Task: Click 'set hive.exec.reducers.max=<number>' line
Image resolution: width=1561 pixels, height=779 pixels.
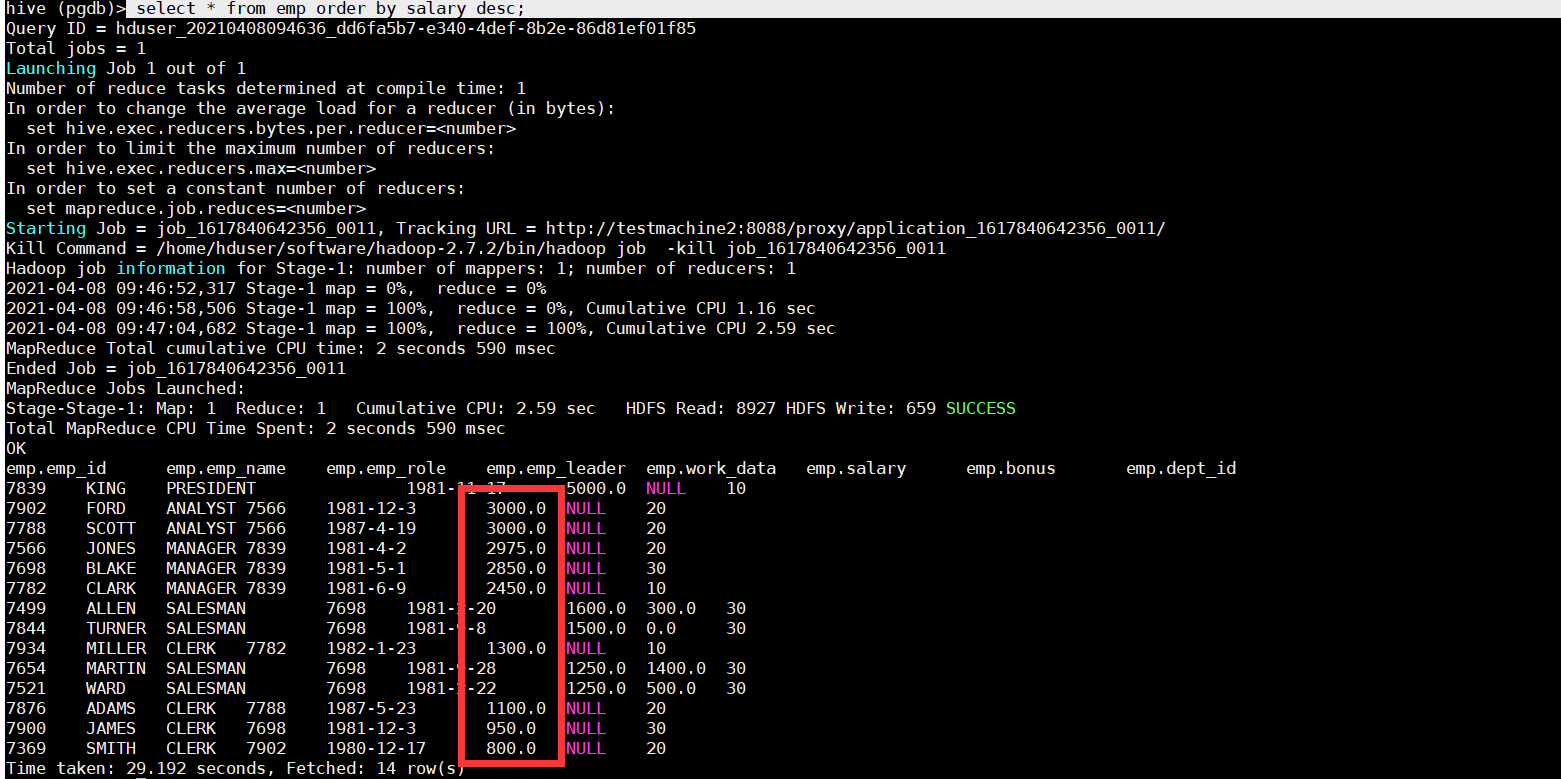Action: click(201, 168)
